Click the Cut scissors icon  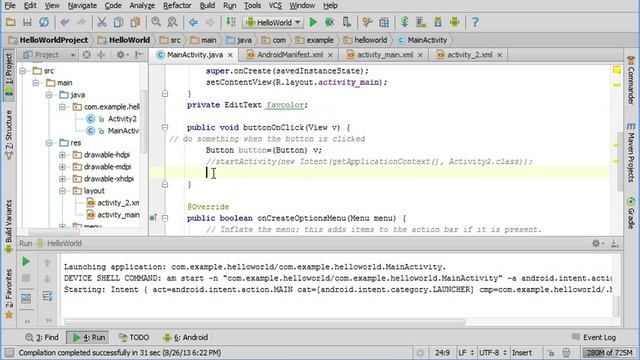tap(102, 22)
